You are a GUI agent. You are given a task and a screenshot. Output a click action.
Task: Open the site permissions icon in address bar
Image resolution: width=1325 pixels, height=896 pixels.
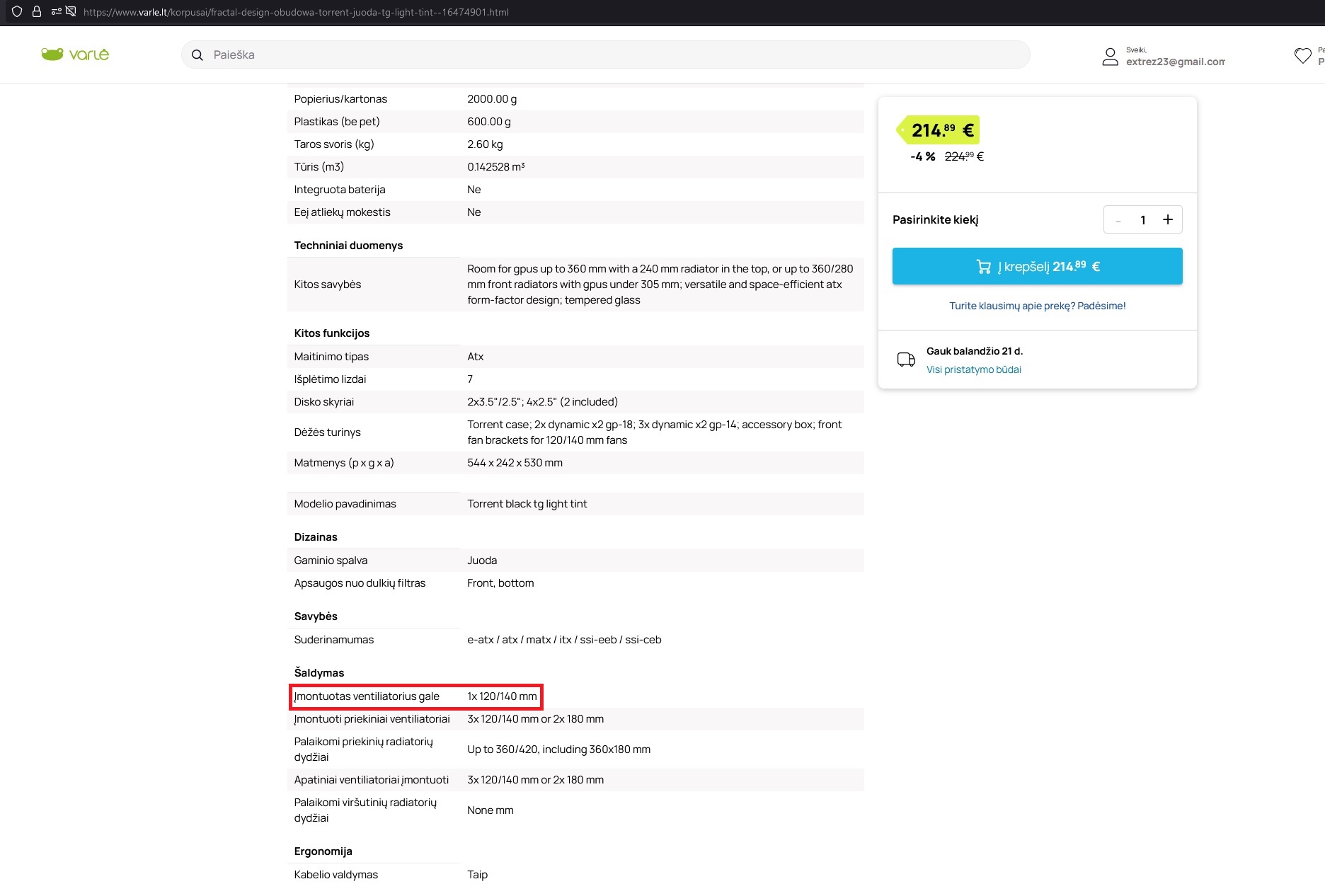coord(56,11)
